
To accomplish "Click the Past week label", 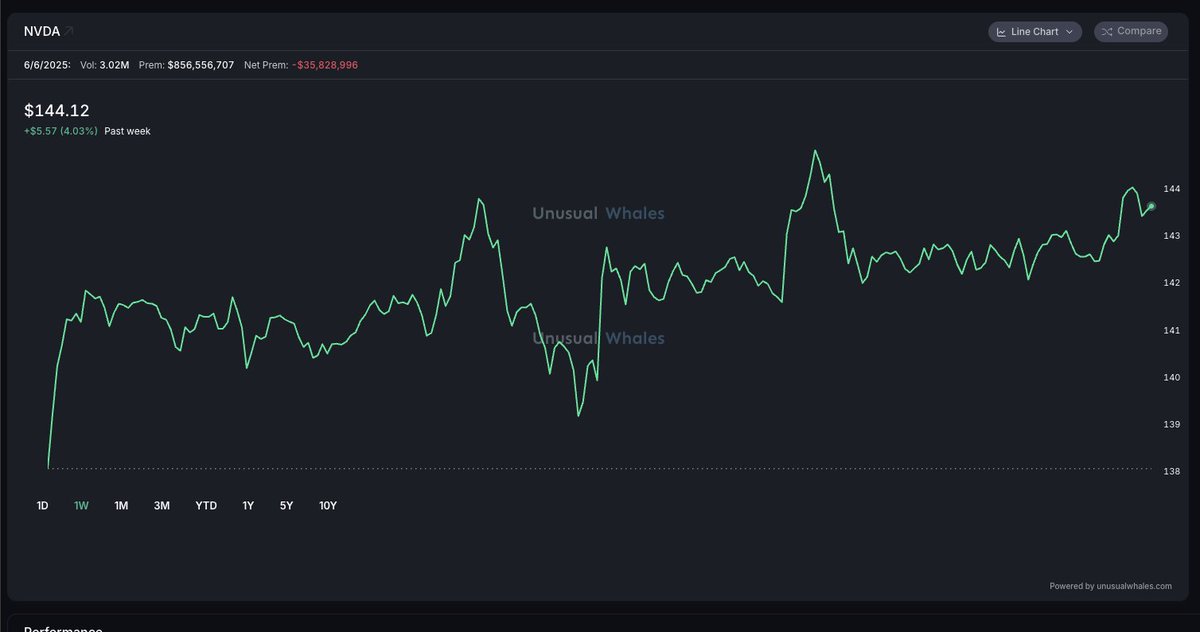I will click(x=127, y=131).
